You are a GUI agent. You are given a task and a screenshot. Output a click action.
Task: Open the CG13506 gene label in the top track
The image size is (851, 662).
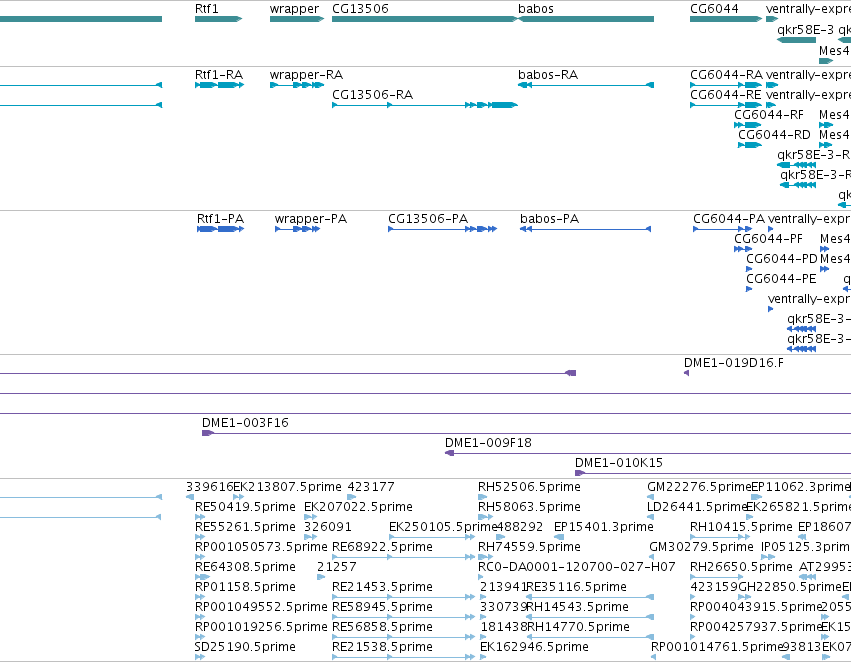click(360, 9)
